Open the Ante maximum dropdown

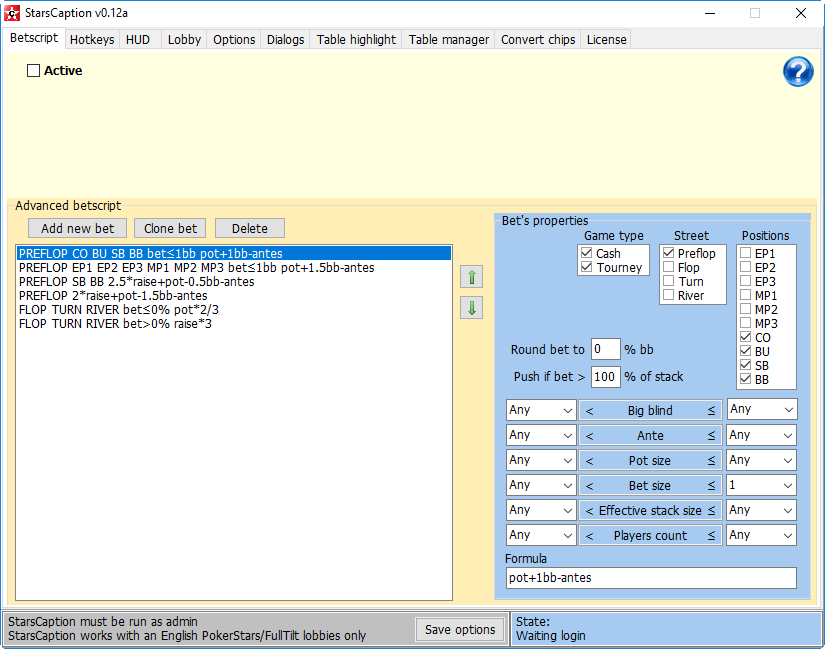pyautogui.click(x=761, y=435)
